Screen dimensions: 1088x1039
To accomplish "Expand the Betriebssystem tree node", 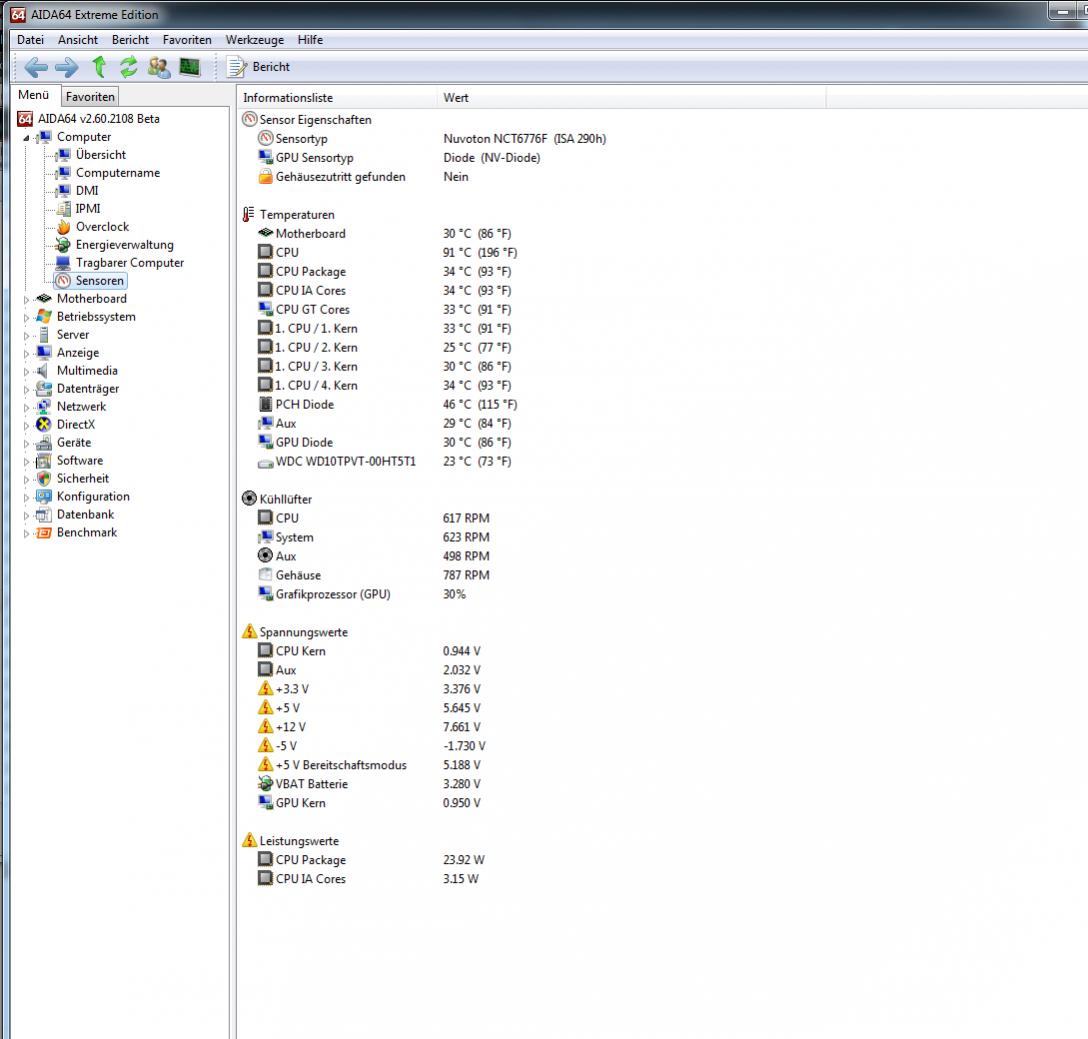I will tap(26, 317).
